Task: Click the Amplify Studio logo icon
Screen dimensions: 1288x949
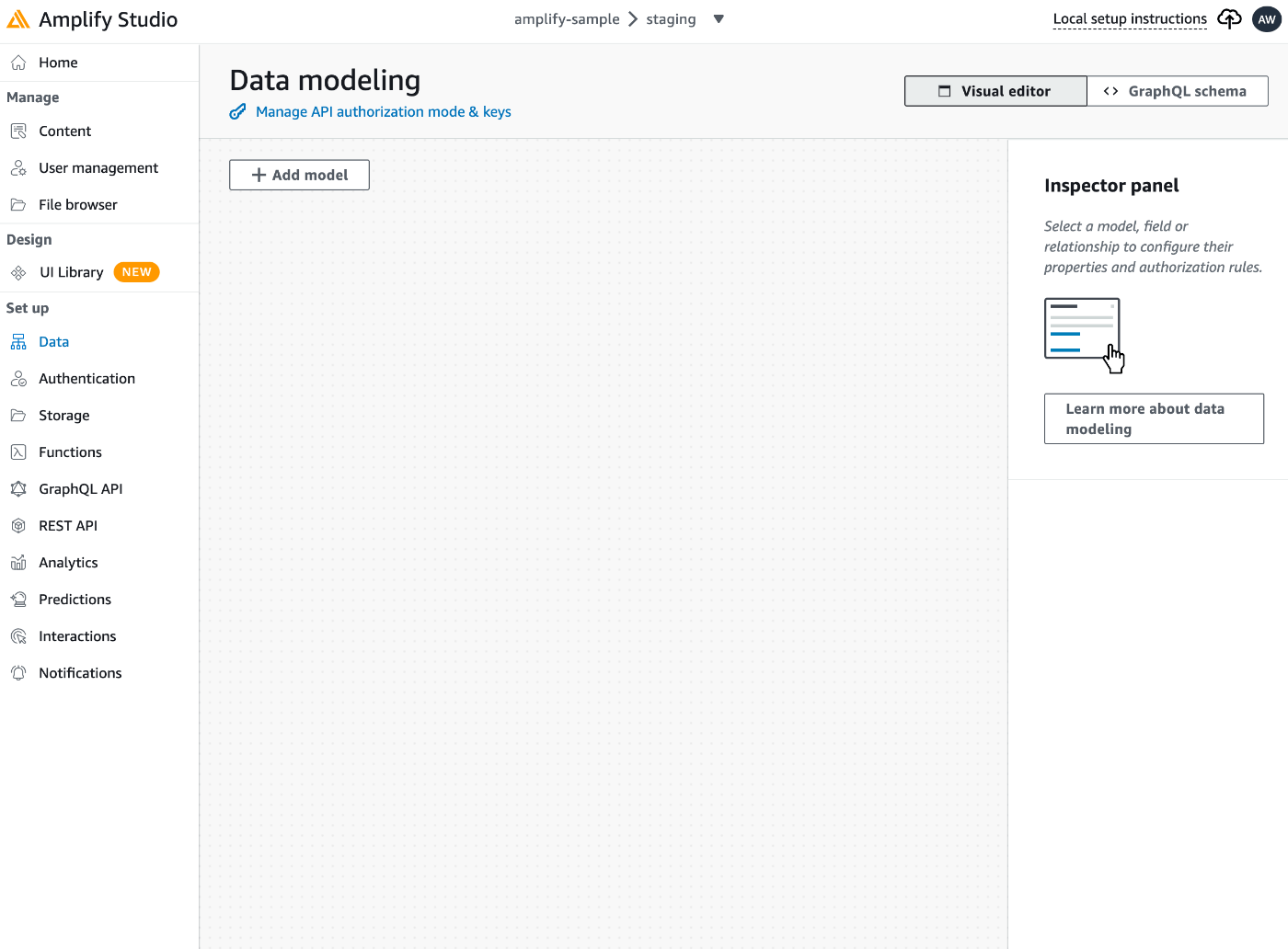Action: point(18,19)
